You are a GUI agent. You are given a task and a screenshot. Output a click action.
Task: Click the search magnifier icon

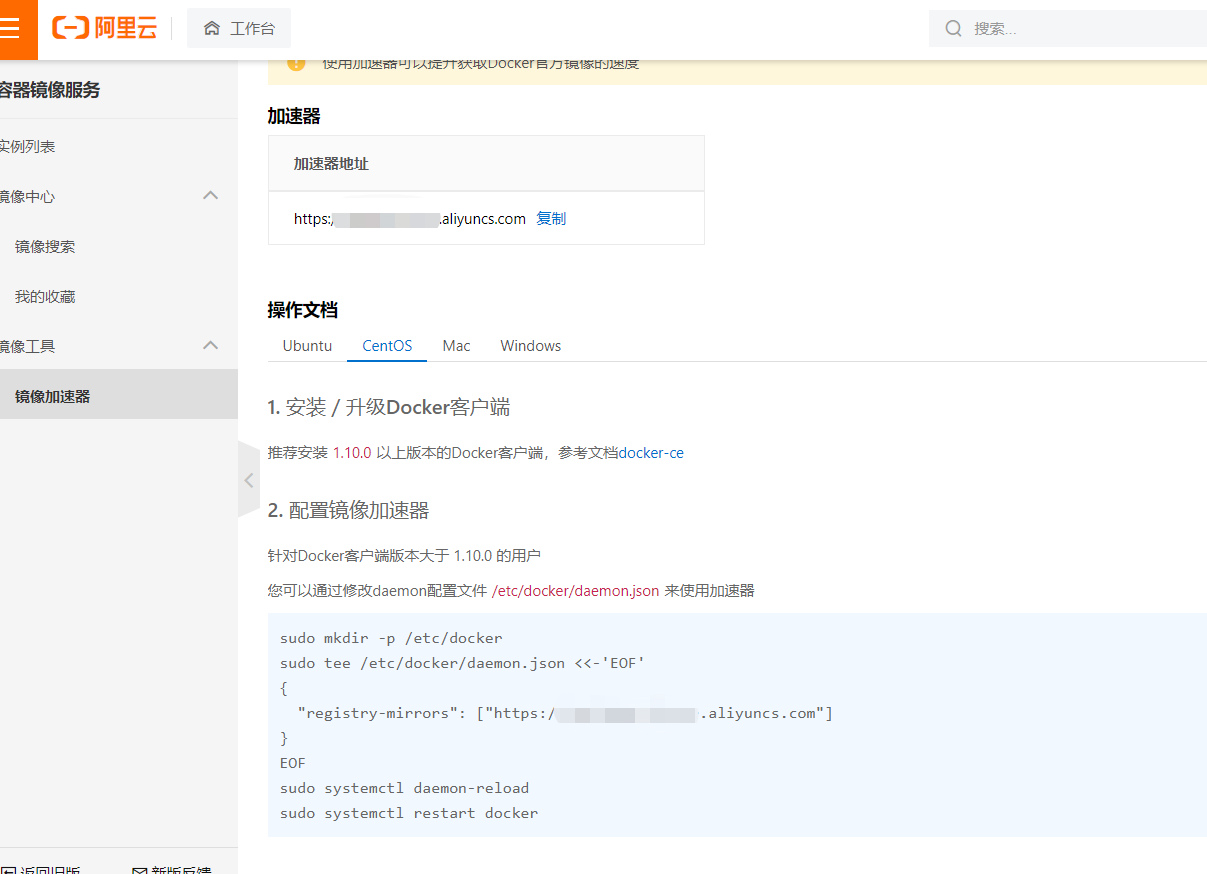[x=954, y=28]
